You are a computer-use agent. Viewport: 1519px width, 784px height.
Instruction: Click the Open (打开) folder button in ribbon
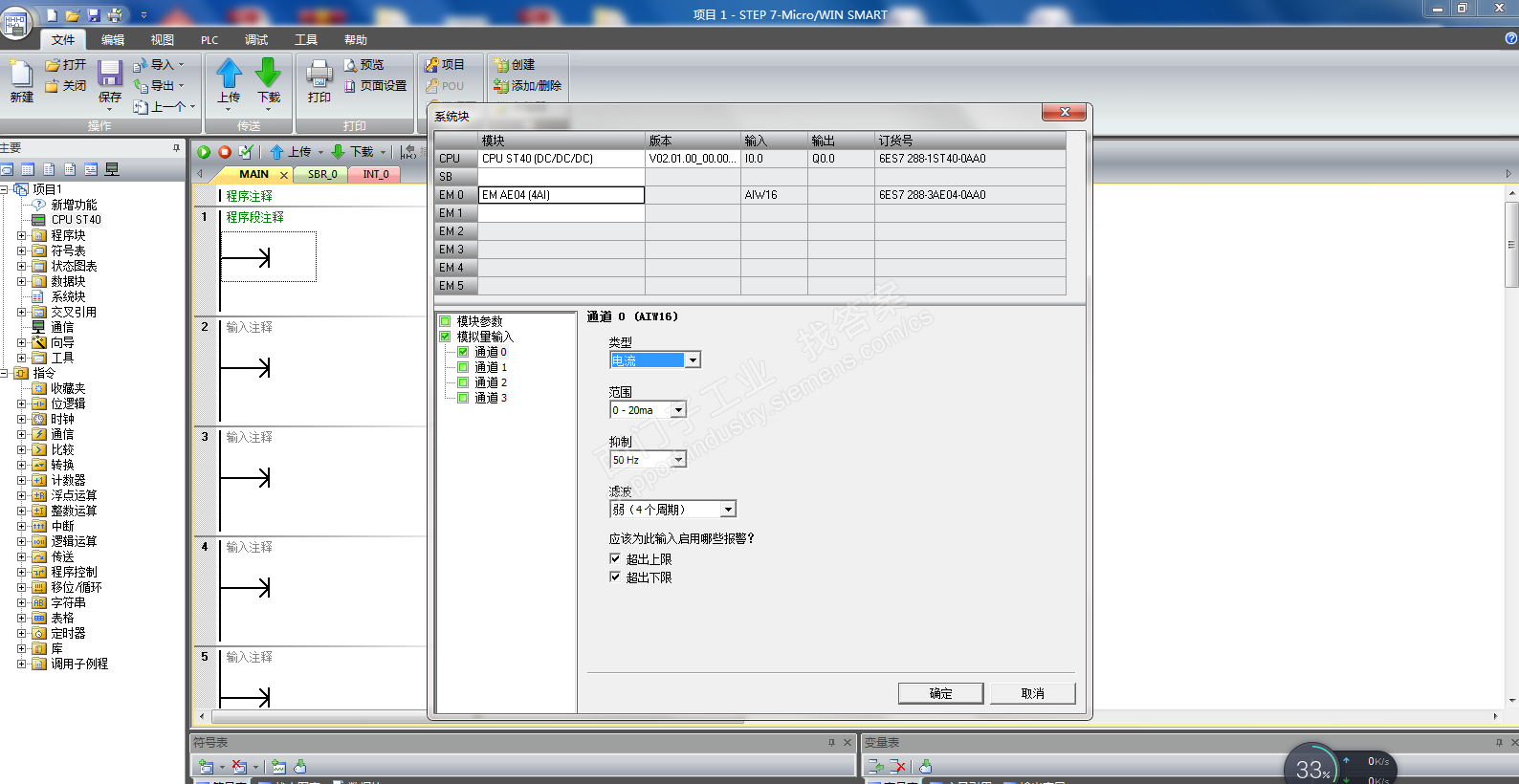click(65, 65)
